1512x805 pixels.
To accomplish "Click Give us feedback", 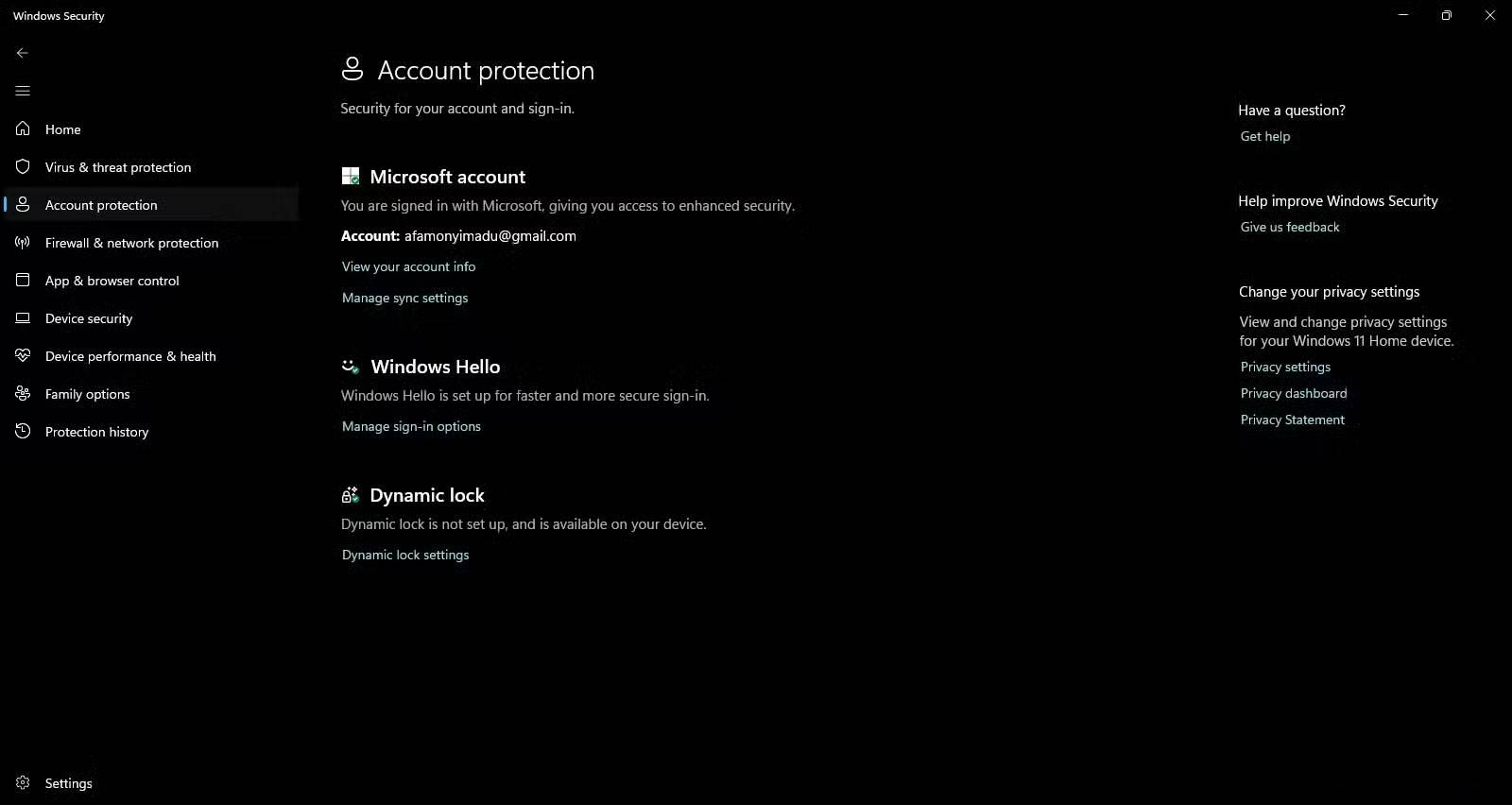I will [1289, 227].
